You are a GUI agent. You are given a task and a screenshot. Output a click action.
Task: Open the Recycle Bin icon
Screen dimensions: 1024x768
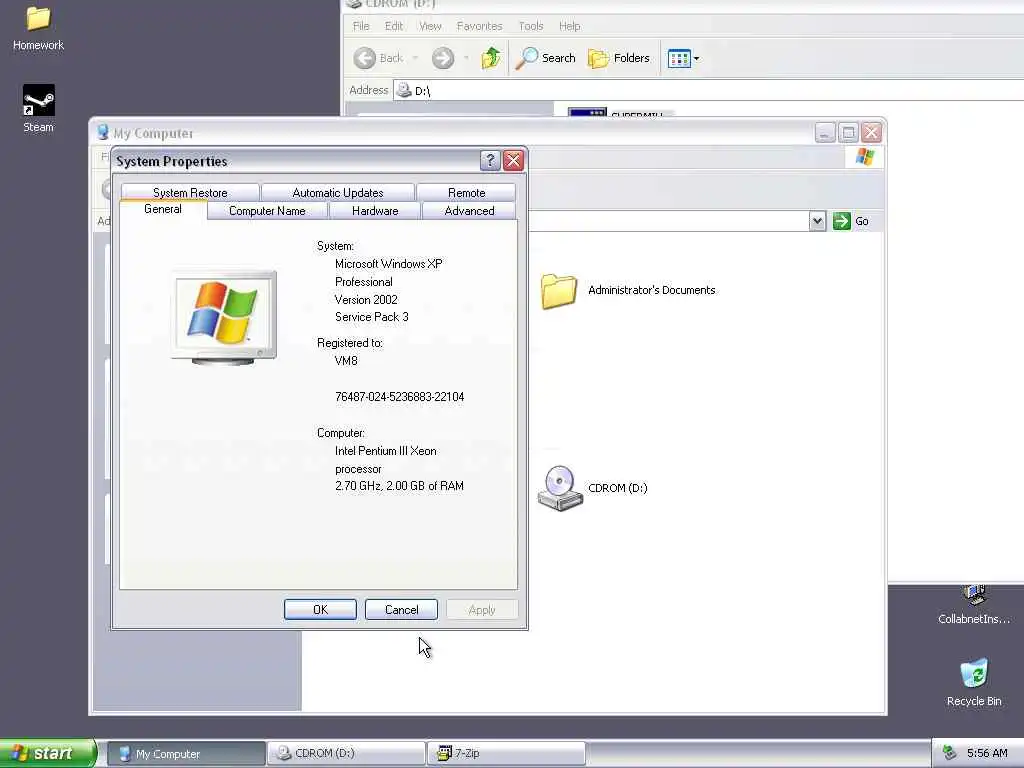(x=974, y=682)
